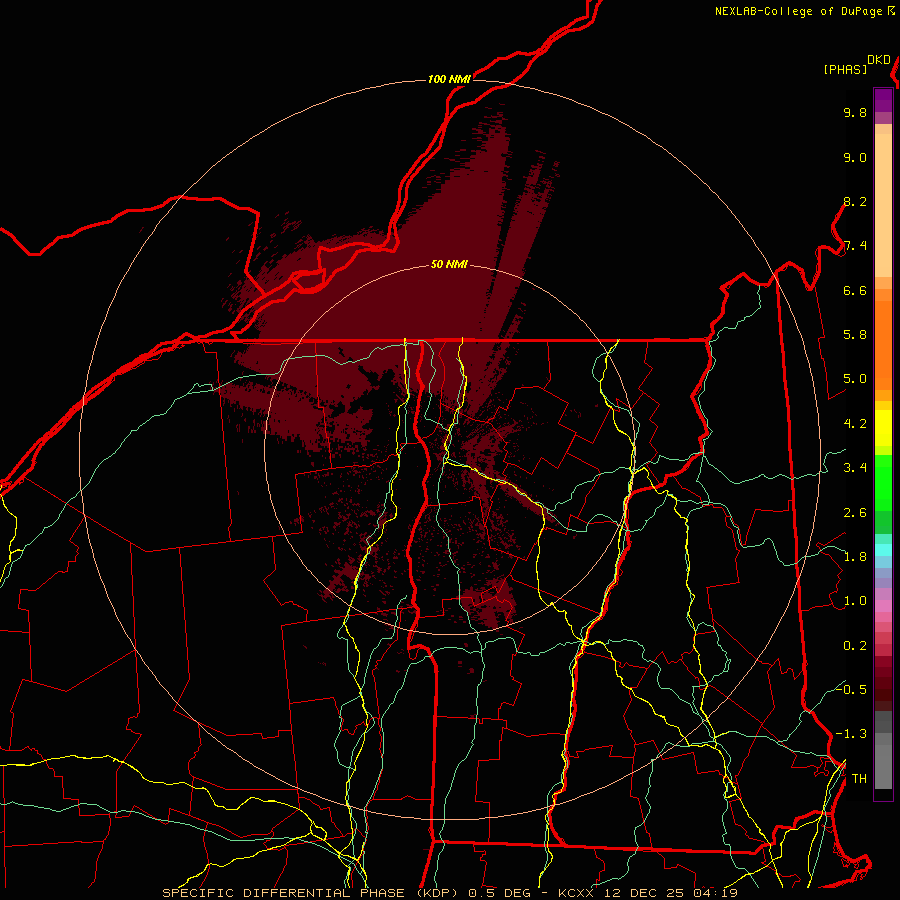Click the 6.6 value on color scale
This screenshot has height=900, width=900.
point(855,290)
